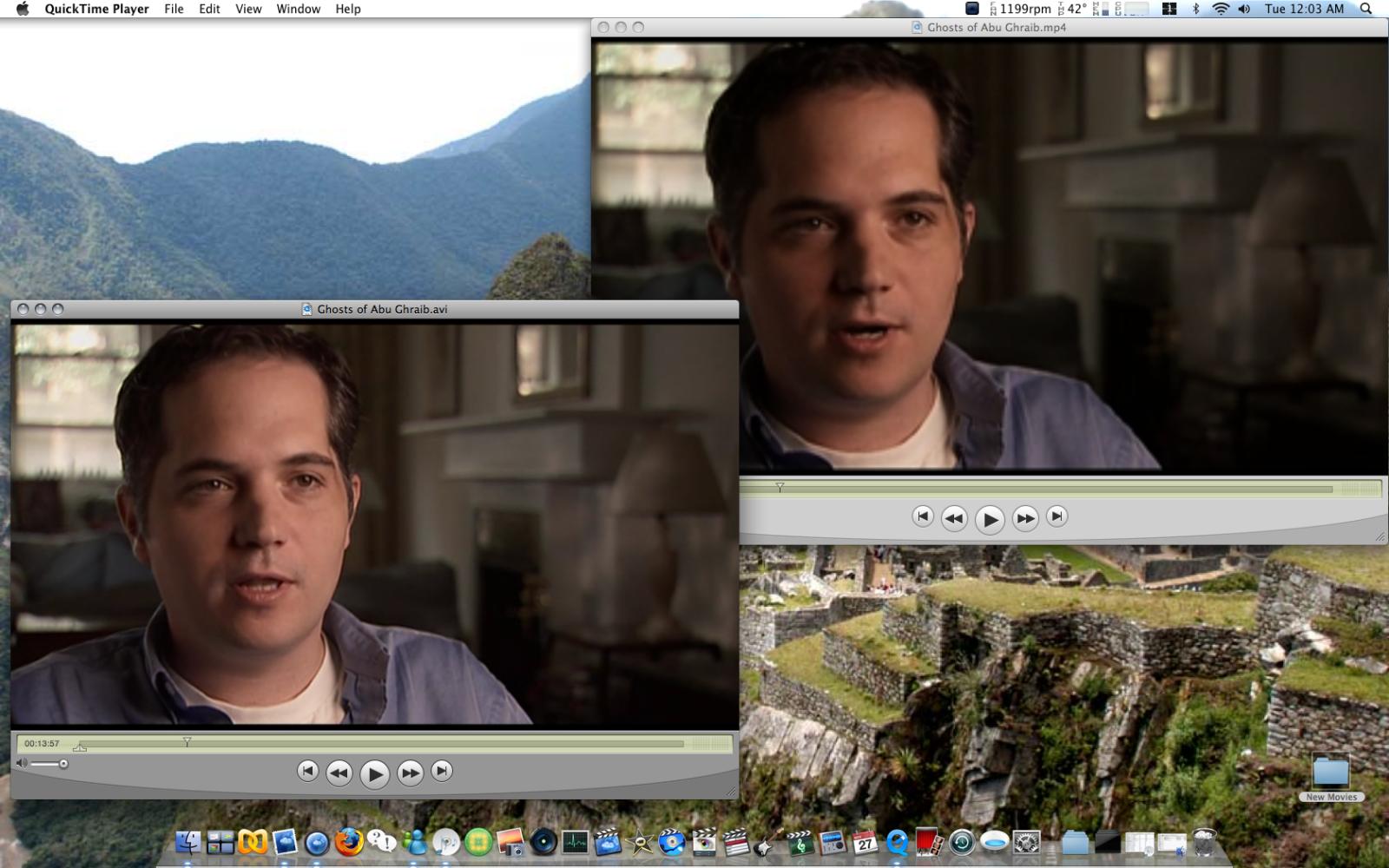The width and height of the screenshot is (1389, 868).
Task: Open the blue folder stack in the Dock
Action: coord(1075,841)
